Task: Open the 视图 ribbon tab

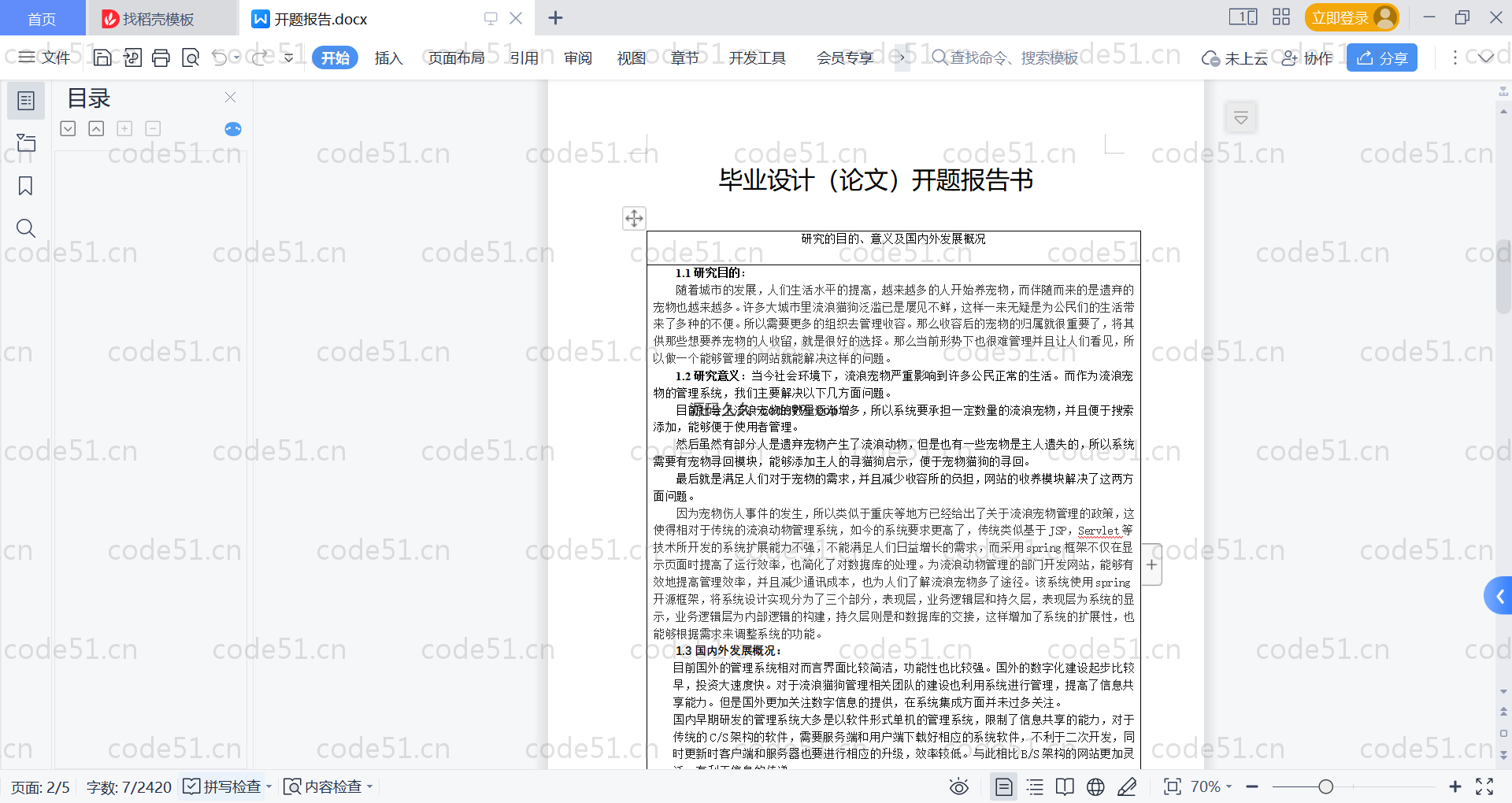Action: coord(632,57)
